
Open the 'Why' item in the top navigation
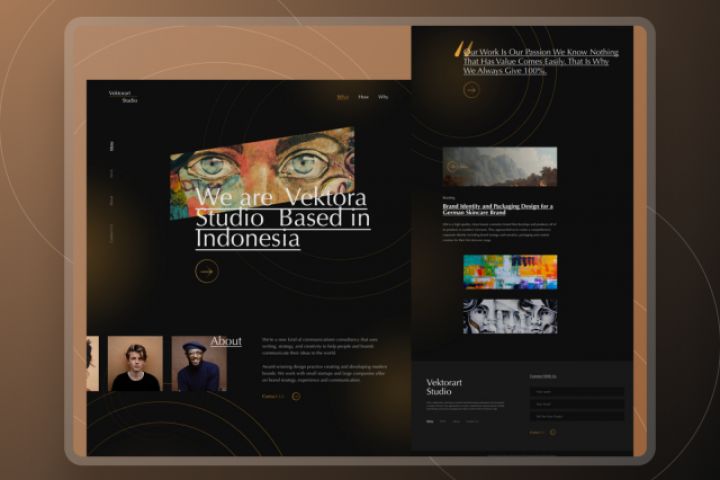pyautogui.click(x=383, y=97)
